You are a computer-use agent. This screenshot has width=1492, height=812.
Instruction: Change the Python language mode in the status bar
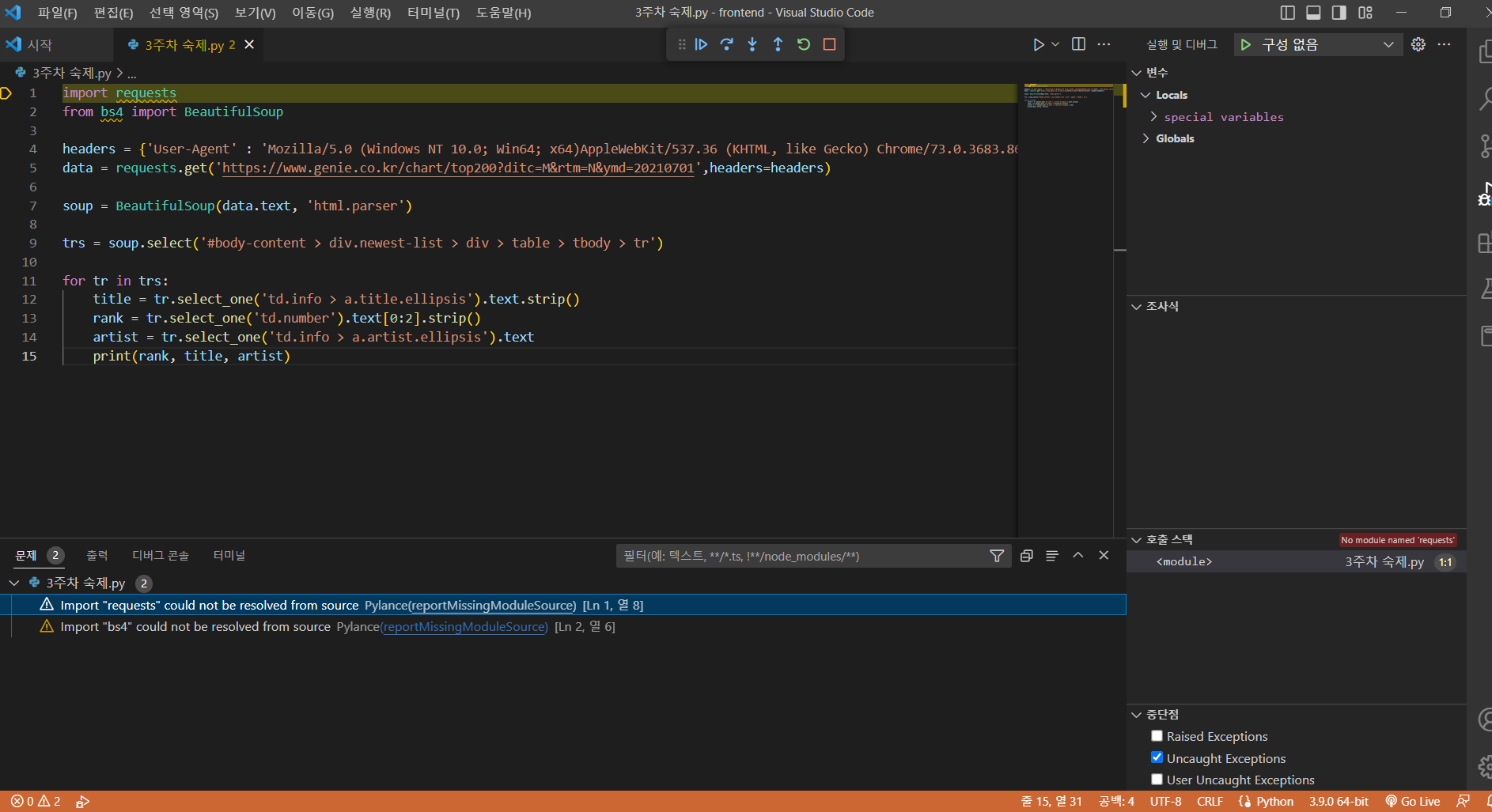pyautogui.click(x=1274, y=802)
